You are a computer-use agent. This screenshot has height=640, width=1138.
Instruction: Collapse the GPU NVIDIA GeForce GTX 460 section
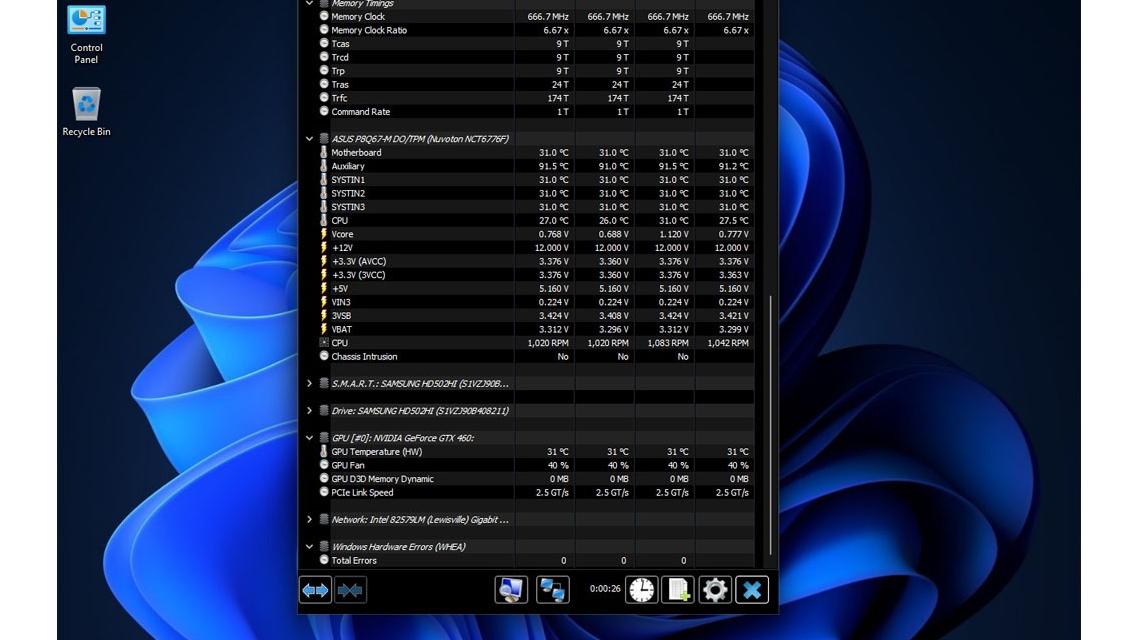[309, 438]
